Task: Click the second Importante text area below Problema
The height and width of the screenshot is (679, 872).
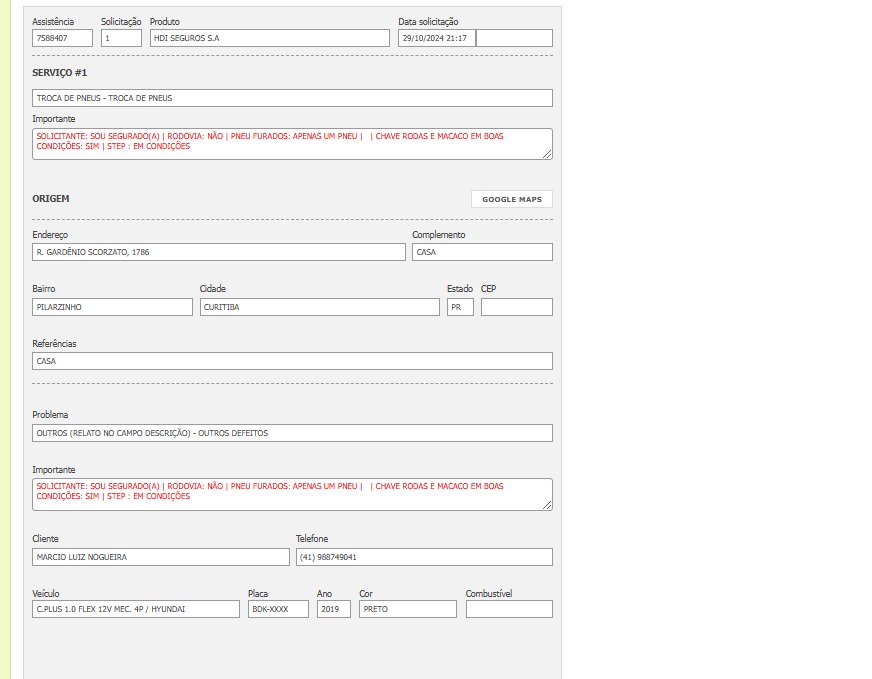Action: coord(293,494)
